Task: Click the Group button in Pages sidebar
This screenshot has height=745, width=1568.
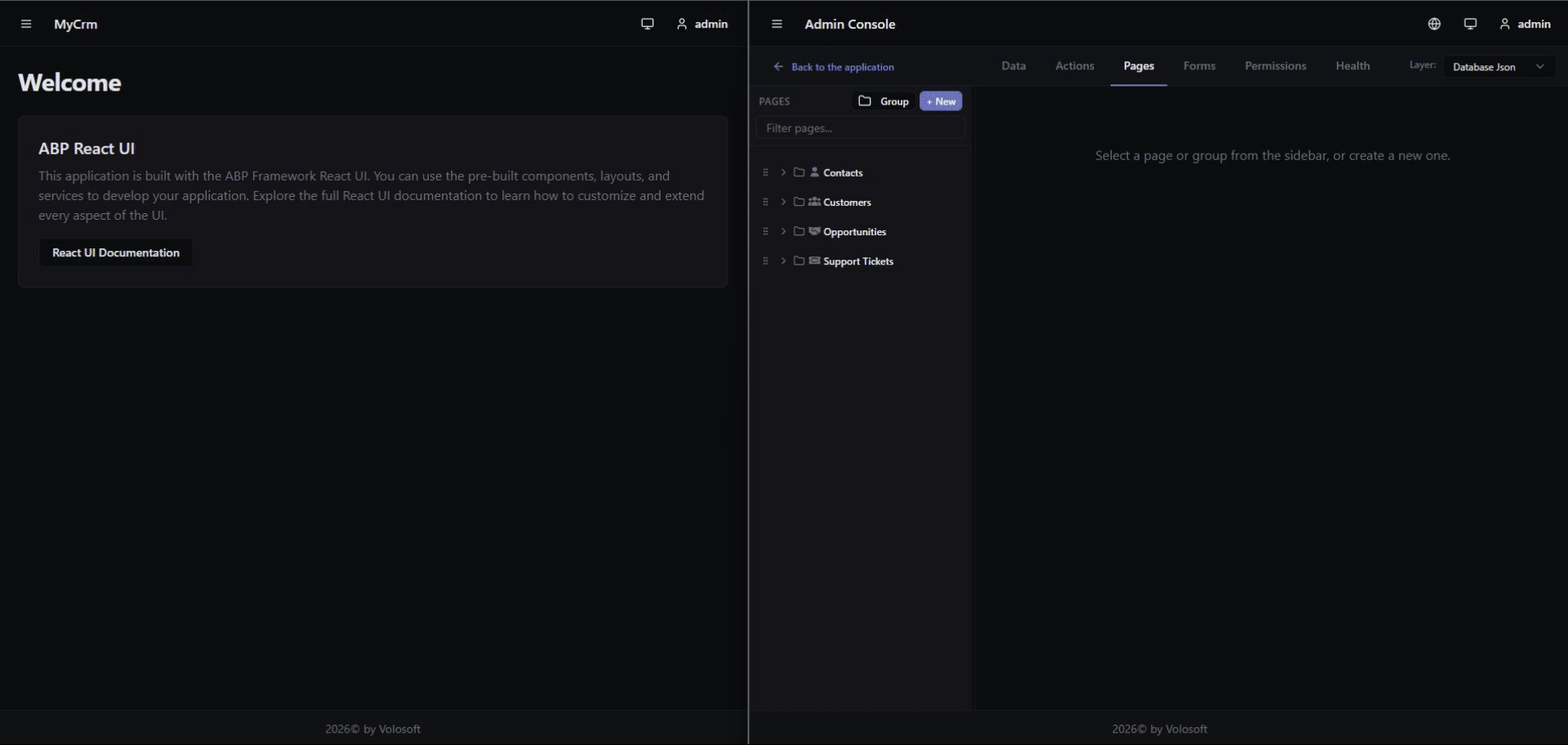Action: coord(884,101)
